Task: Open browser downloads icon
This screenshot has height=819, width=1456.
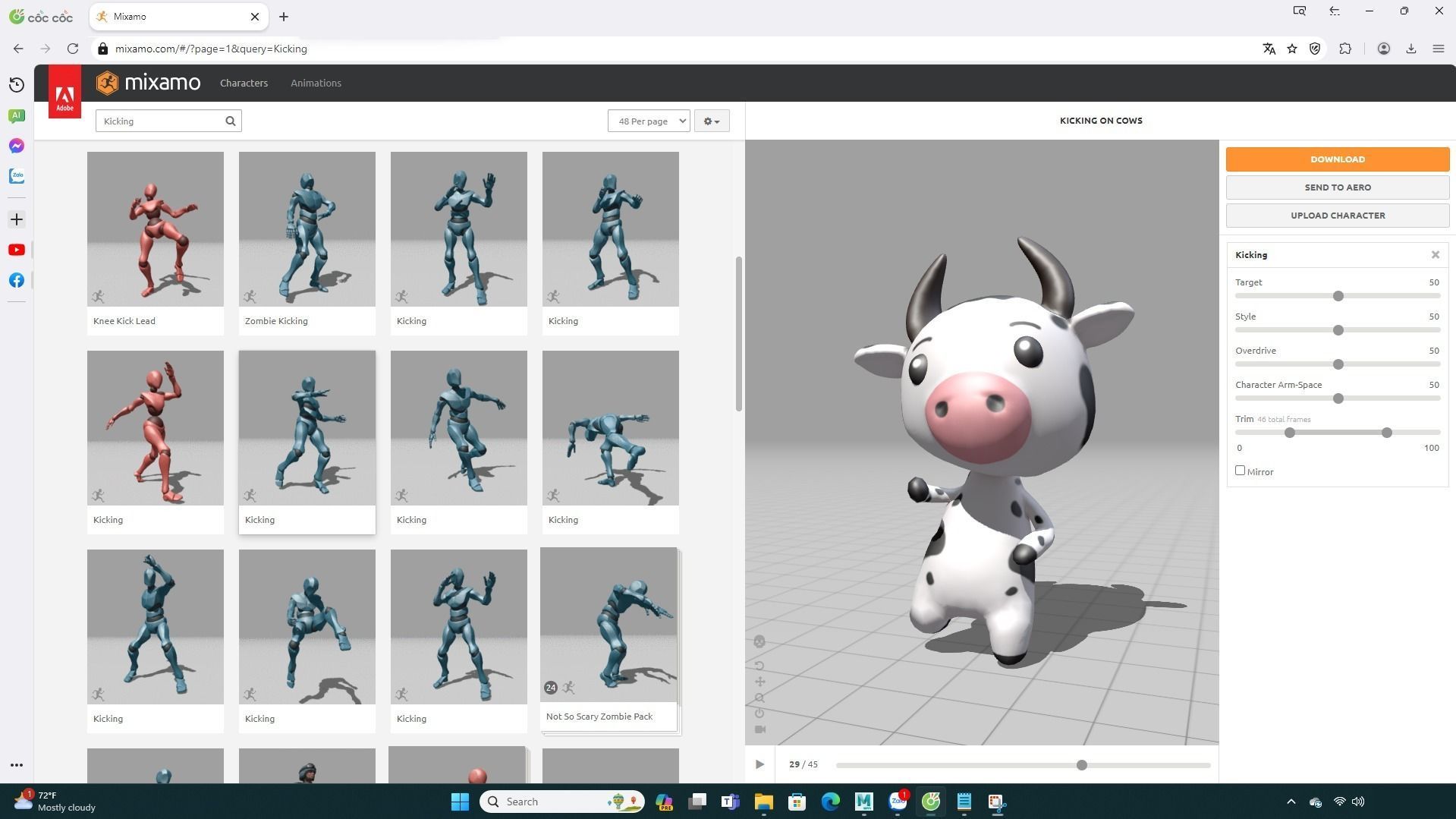Action: point(1410,49)
